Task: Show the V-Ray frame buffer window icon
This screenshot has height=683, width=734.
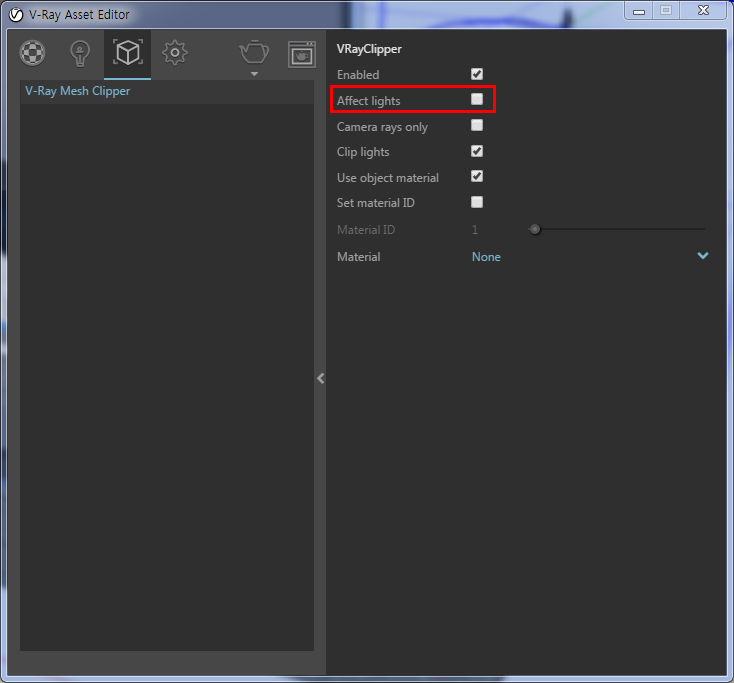Action: (301, 54)
